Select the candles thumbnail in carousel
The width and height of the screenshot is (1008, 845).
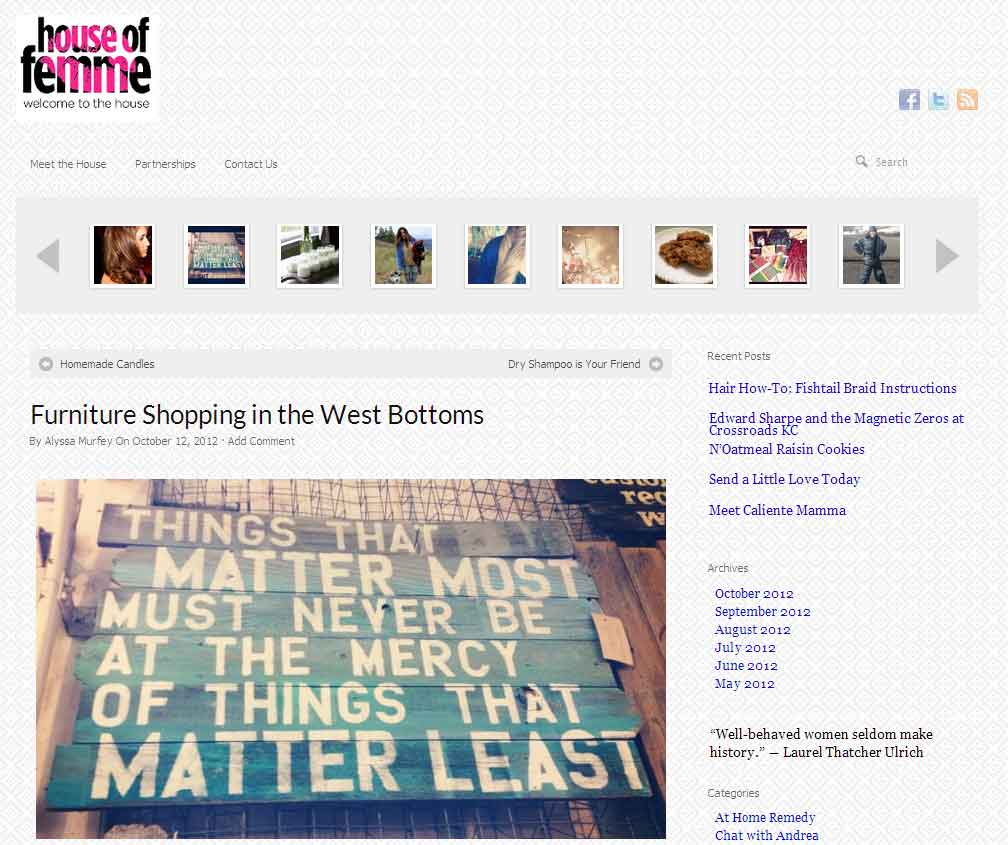(x=310, y=255)
